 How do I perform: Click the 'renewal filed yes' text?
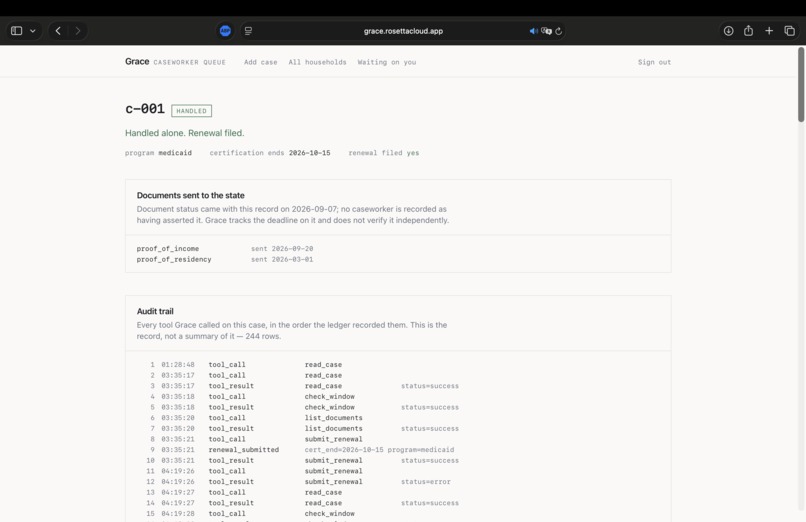click(x=383, y=153)
